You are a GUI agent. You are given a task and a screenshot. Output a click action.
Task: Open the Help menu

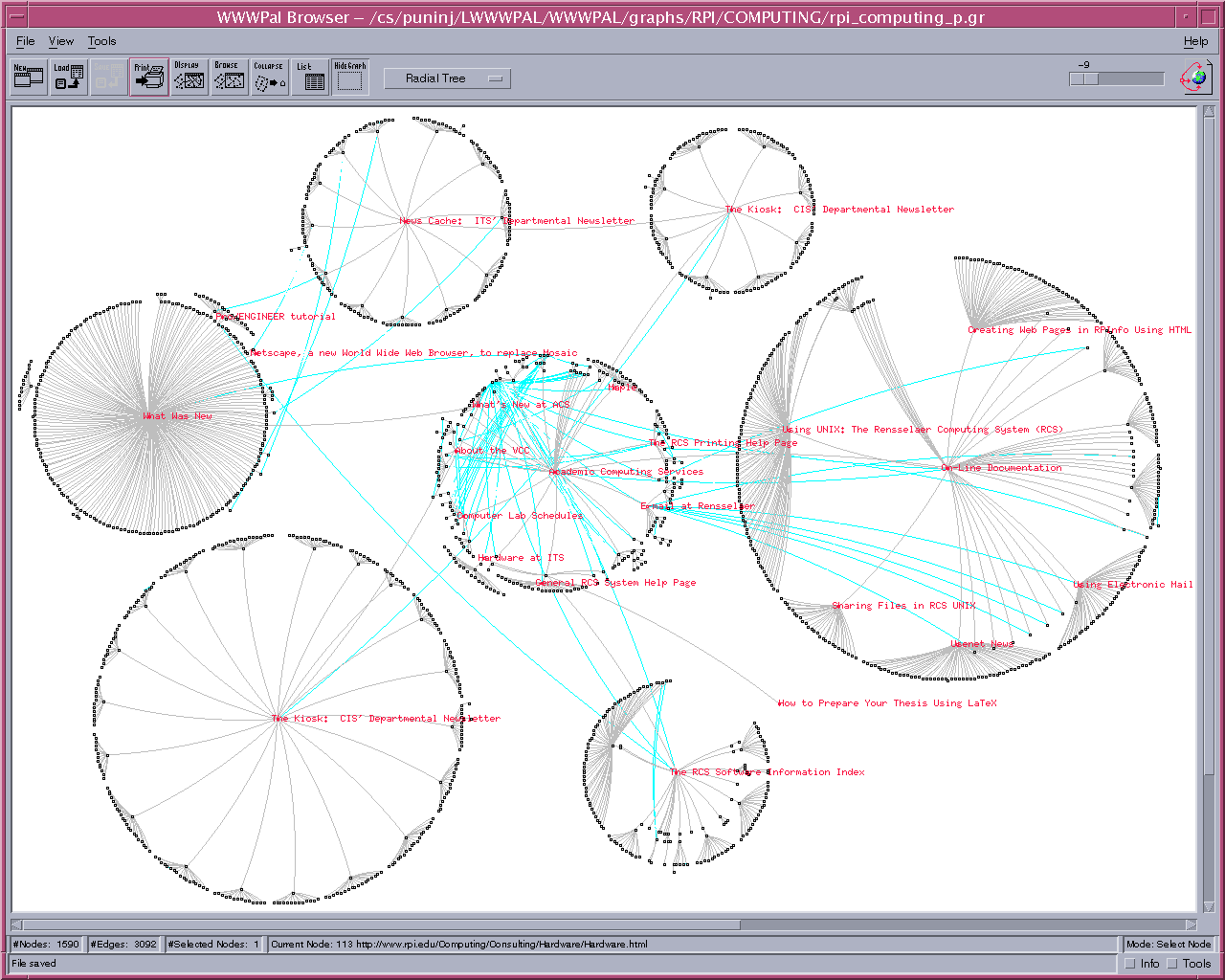[1195, 41]
